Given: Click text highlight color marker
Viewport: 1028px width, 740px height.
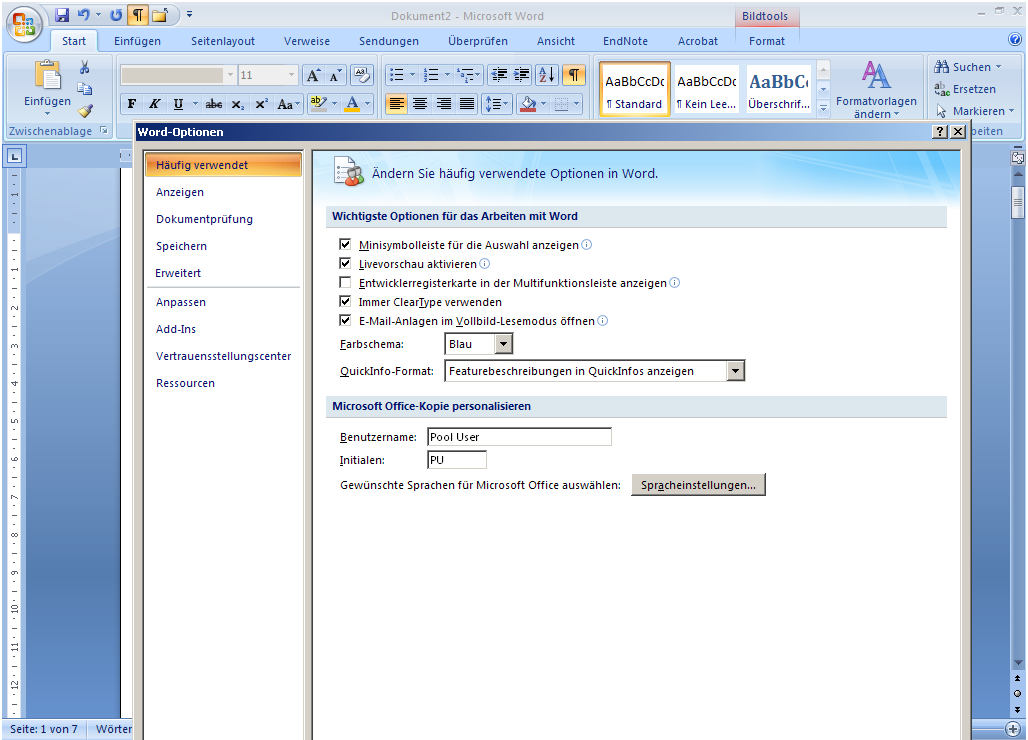Looking at the screenshot, I should (319, 104).
